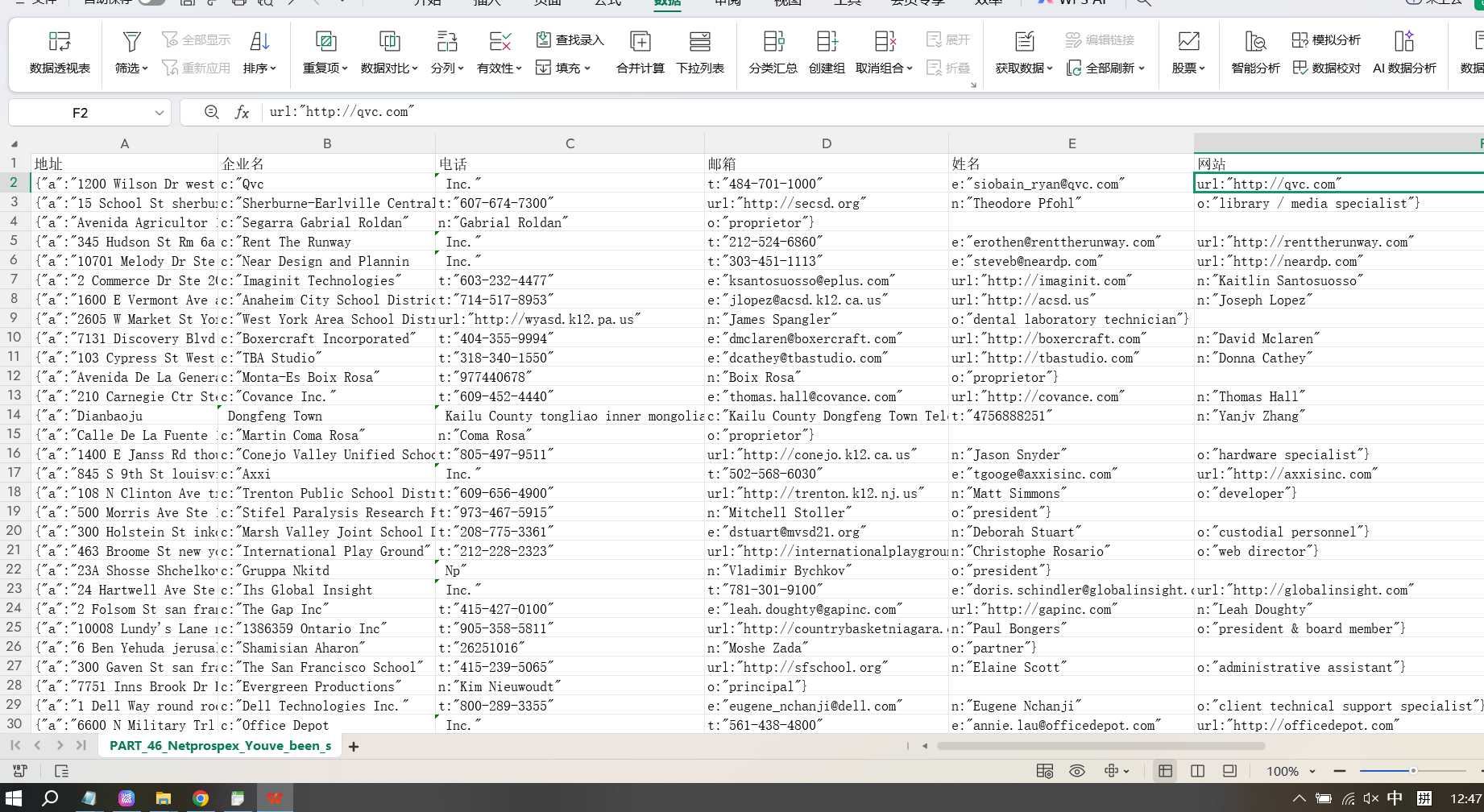The height and width of the screenshot is (812, 1484).
Task: Click the name box showing F2
Action: pos(80,113)
